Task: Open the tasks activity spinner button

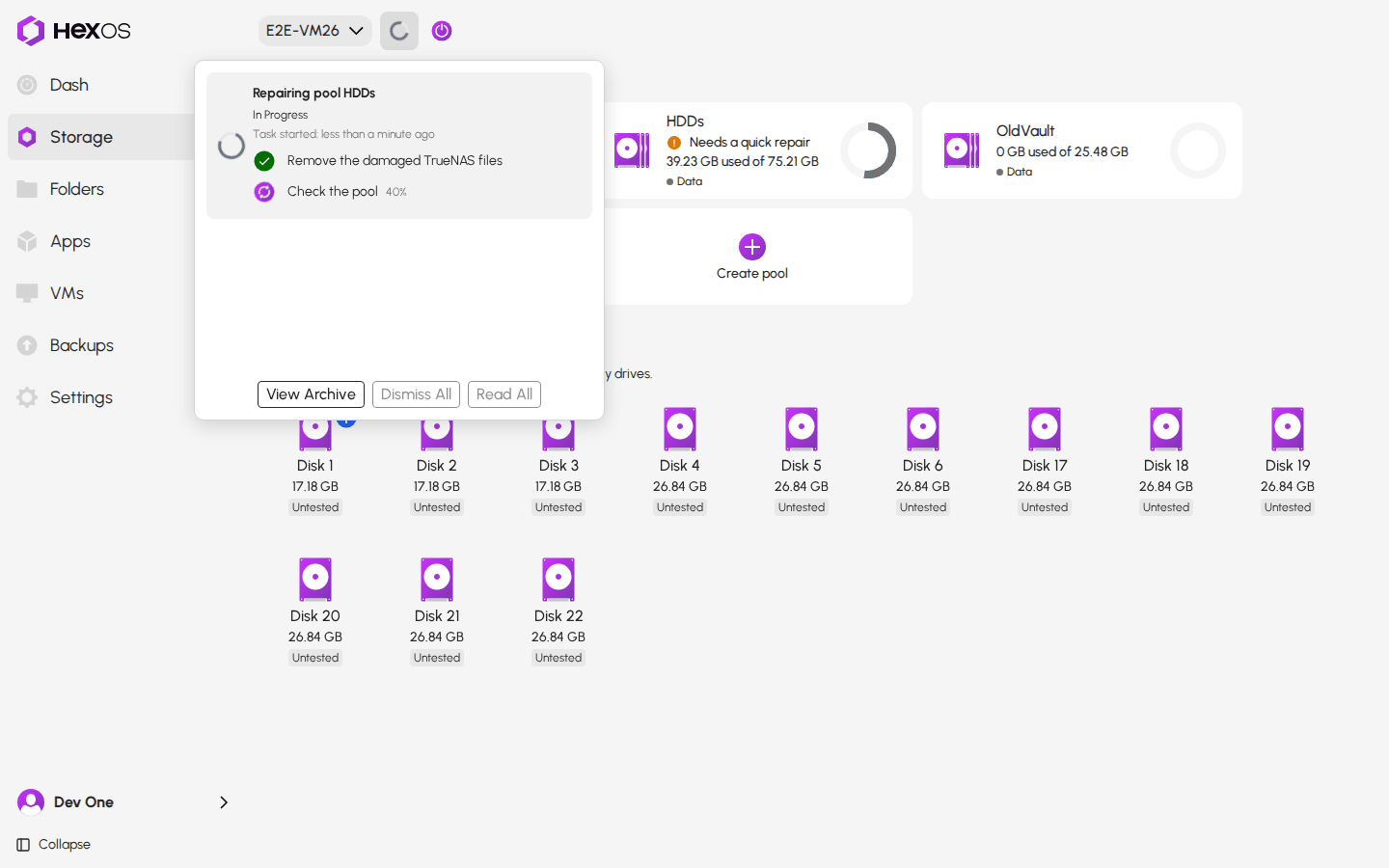Action: tap(399, 31)
